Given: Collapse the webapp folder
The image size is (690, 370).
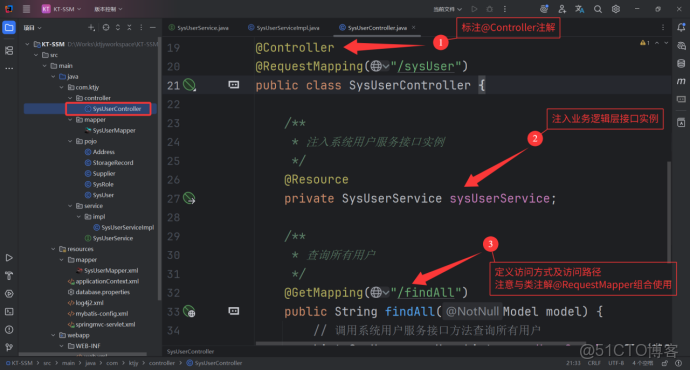Looking at the screenshot, I should pyautogui.click(x=53, y=335).
